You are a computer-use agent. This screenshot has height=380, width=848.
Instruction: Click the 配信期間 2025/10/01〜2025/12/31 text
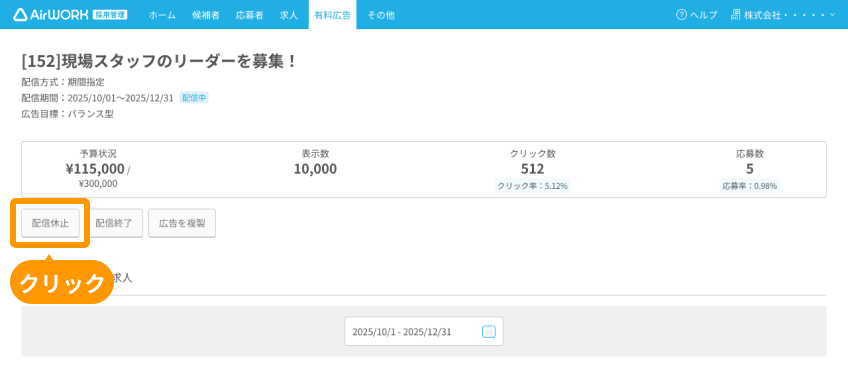tap(97, 98)
